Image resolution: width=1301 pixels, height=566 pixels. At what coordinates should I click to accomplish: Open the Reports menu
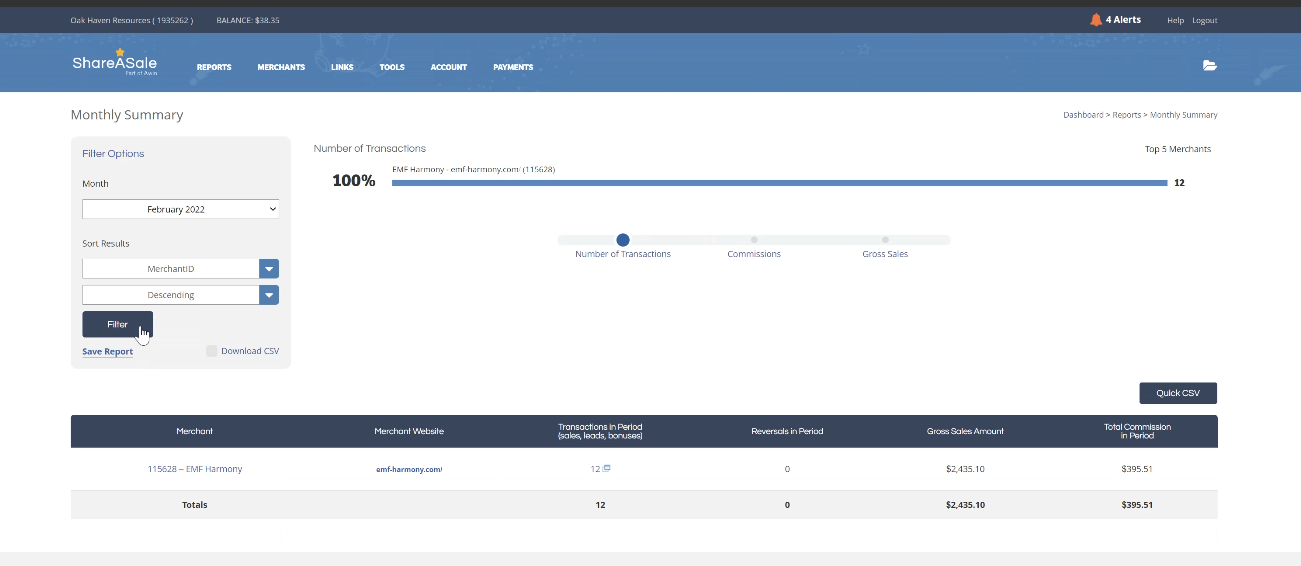pos(214,67)
